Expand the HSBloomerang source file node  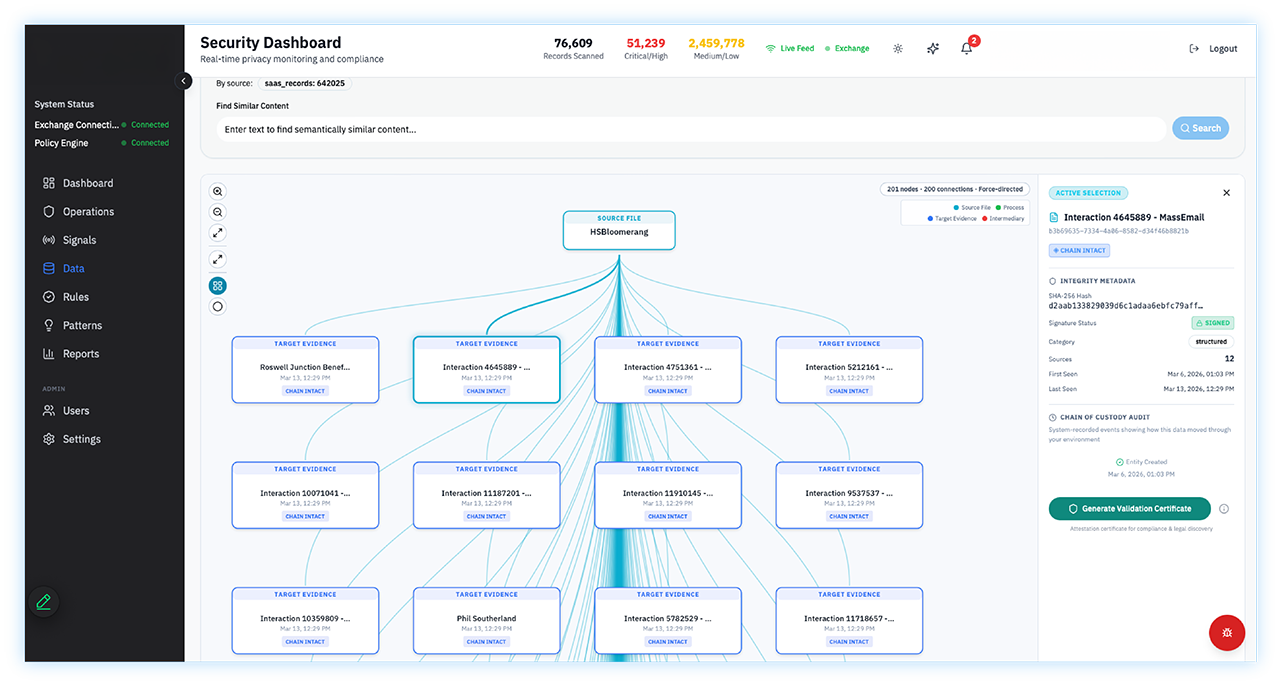pyautogui.click(x=619, y=231)
